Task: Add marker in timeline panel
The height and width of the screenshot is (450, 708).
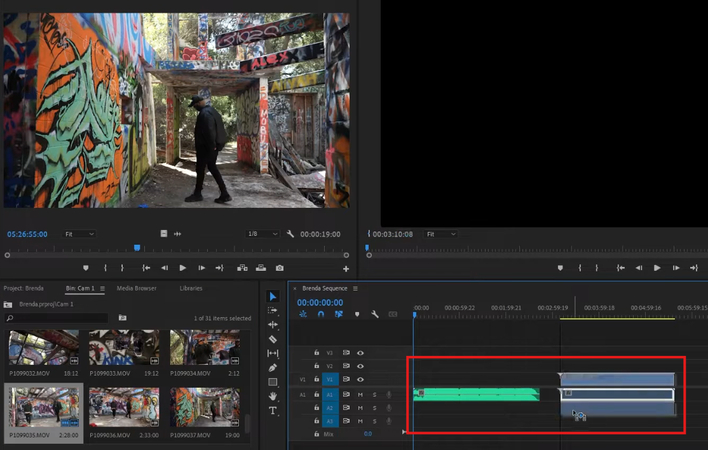Action: [x=357, y=314]
